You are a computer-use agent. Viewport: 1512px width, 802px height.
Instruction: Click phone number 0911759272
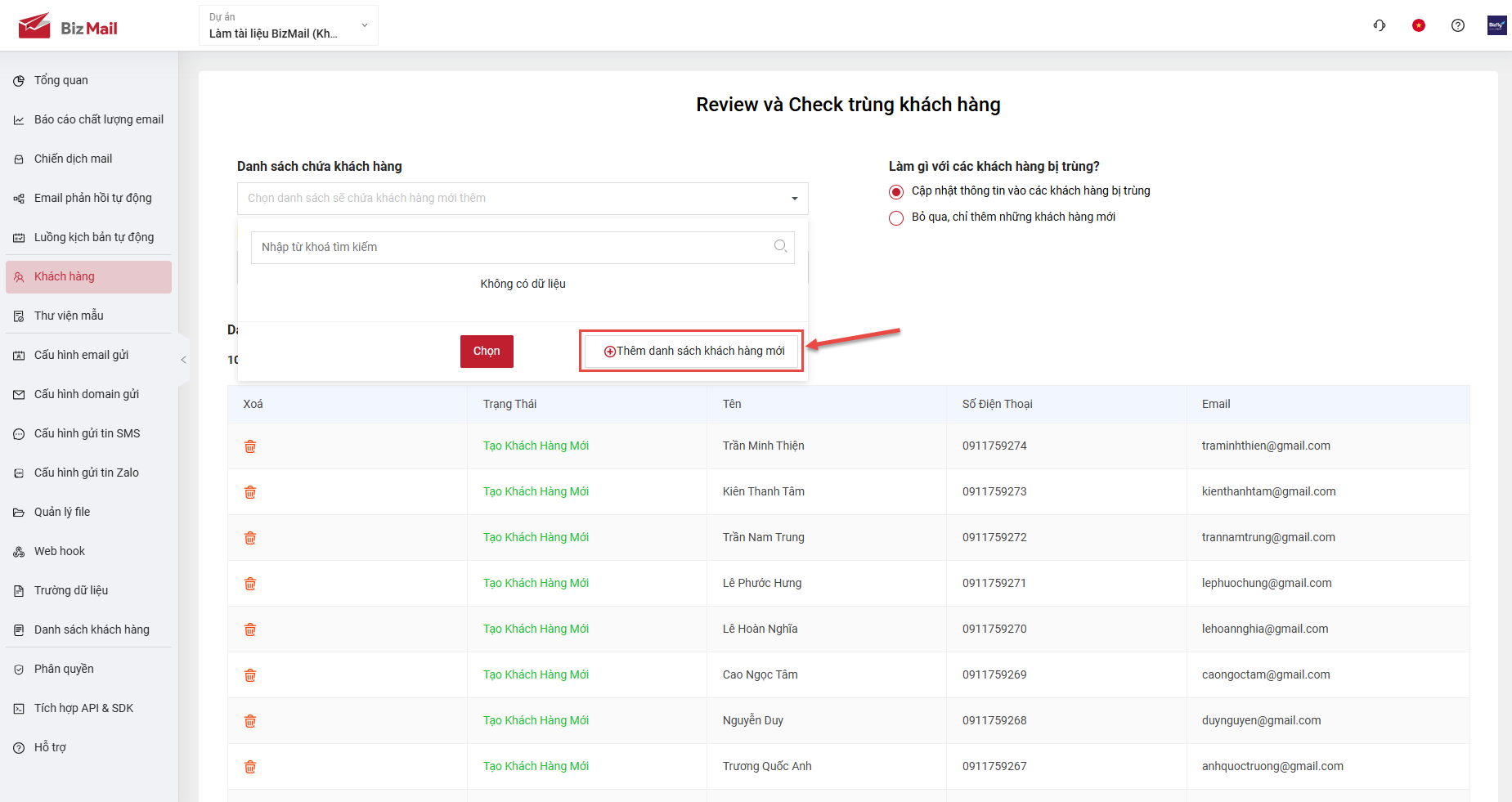(x=994, y=537)
